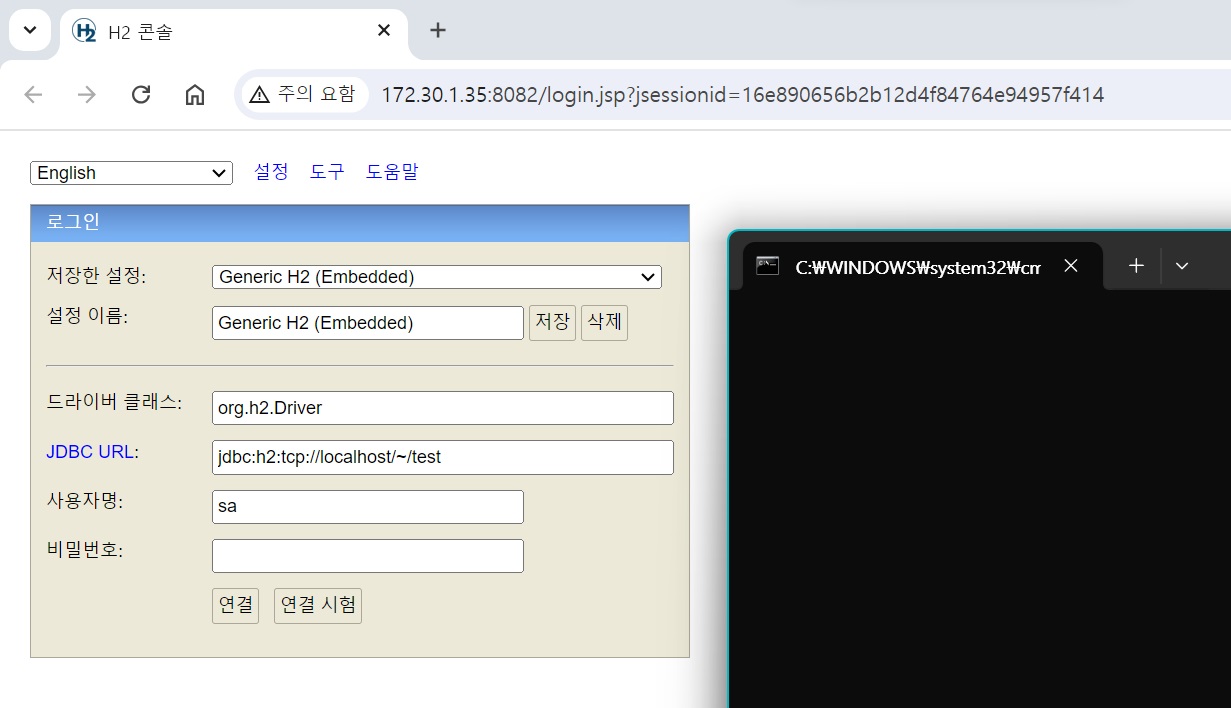
Task: Click the cmd icon on terminal tab
Action: pos(767,266)
